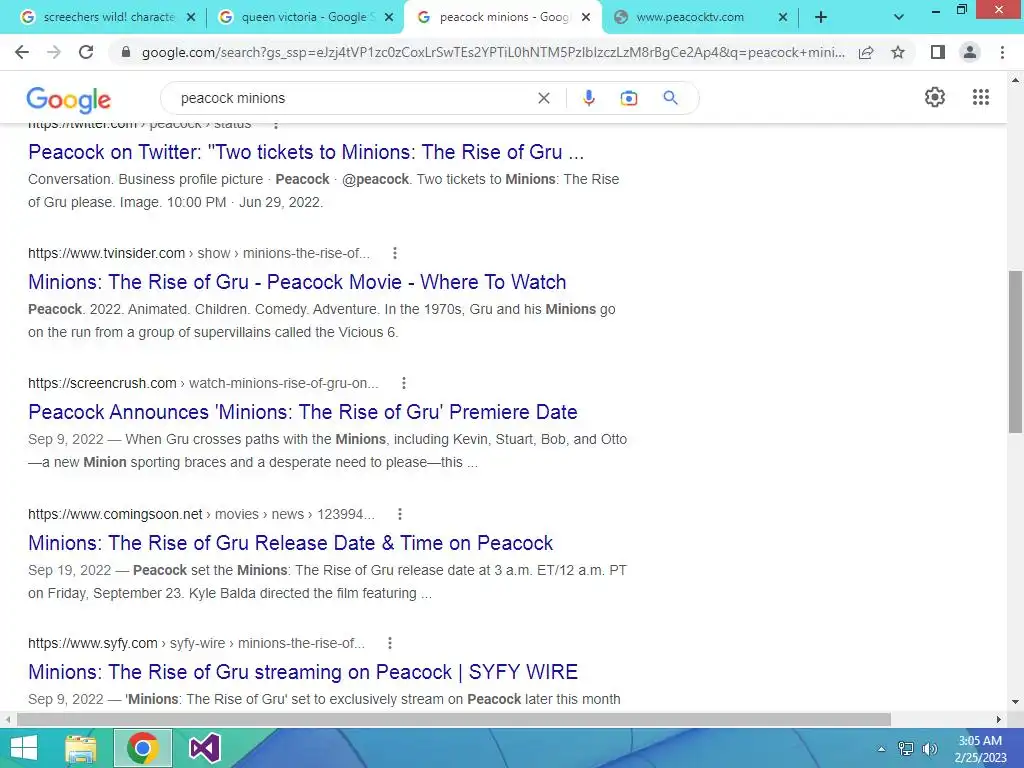The width and height of the screenshot is (1024, 768).
Task: Click the scroll-up arrow of the scrollbar
Action: coord(1015,80)
